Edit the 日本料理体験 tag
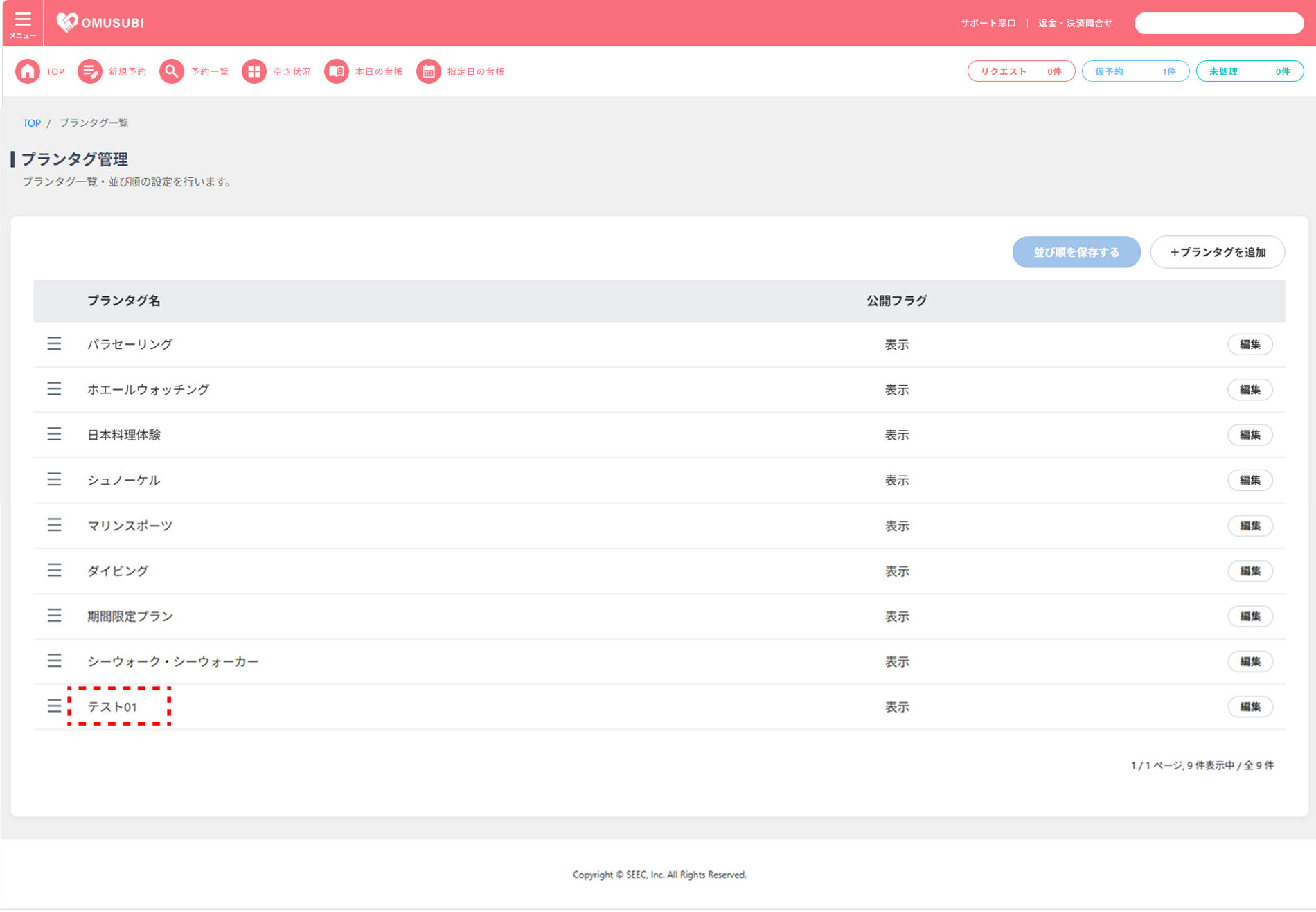This screenshot has width=1316, height=912. [x=1250, y=435]
